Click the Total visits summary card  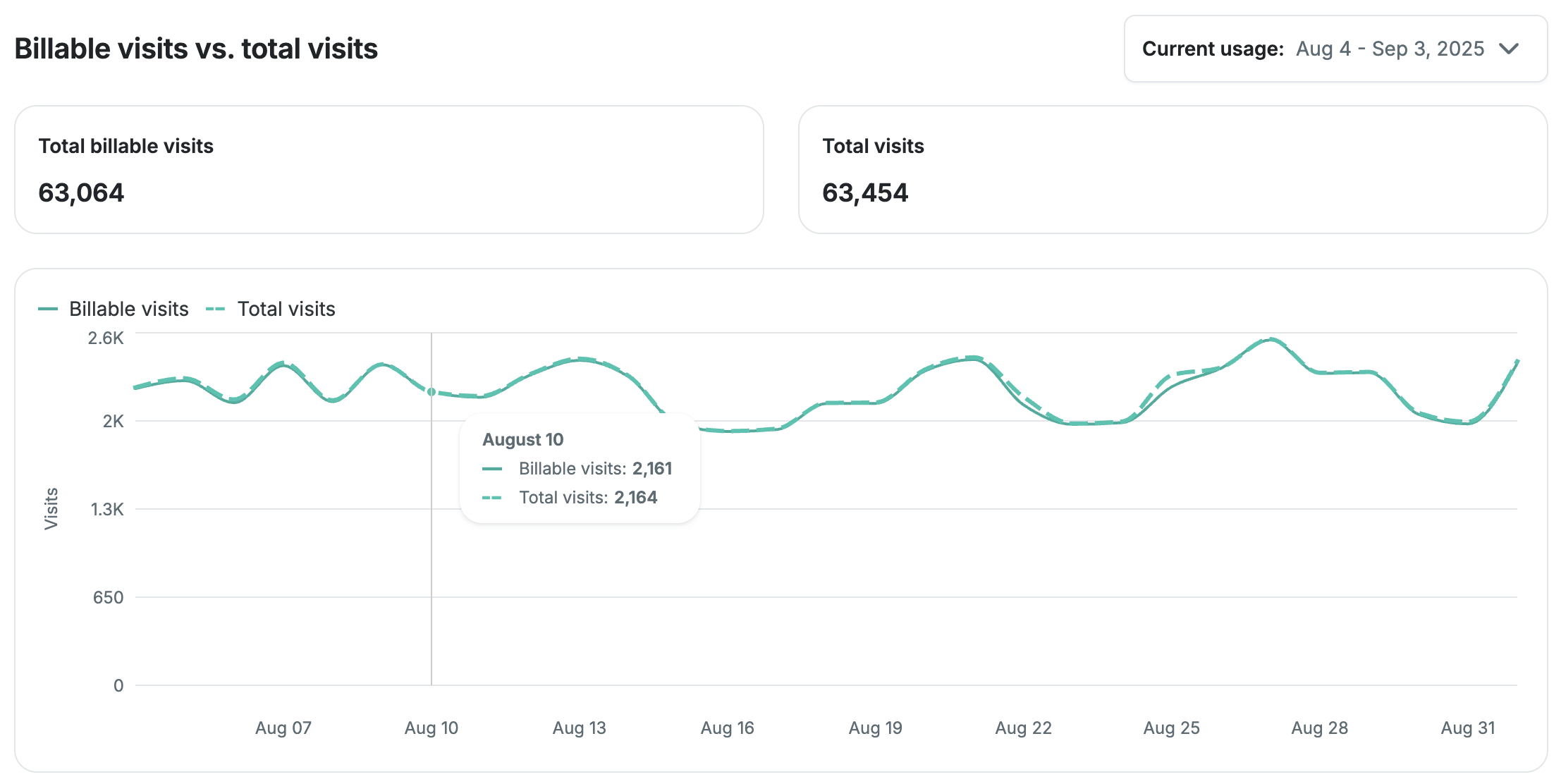1172,169
